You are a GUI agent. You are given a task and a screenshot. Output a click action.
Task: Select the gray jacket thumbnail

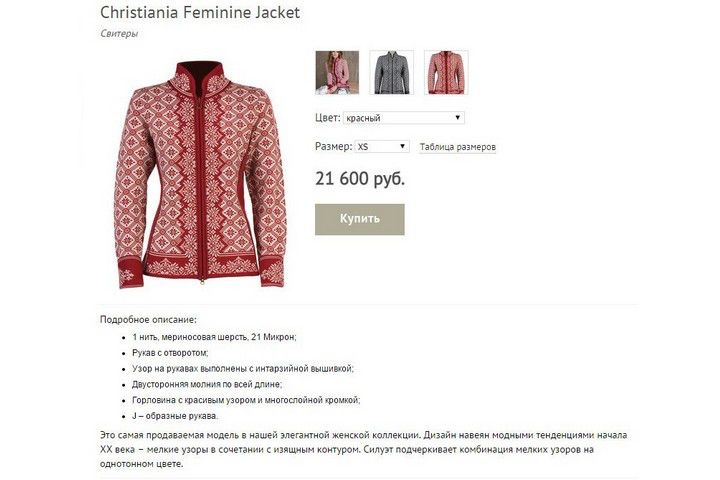[392, 72]
